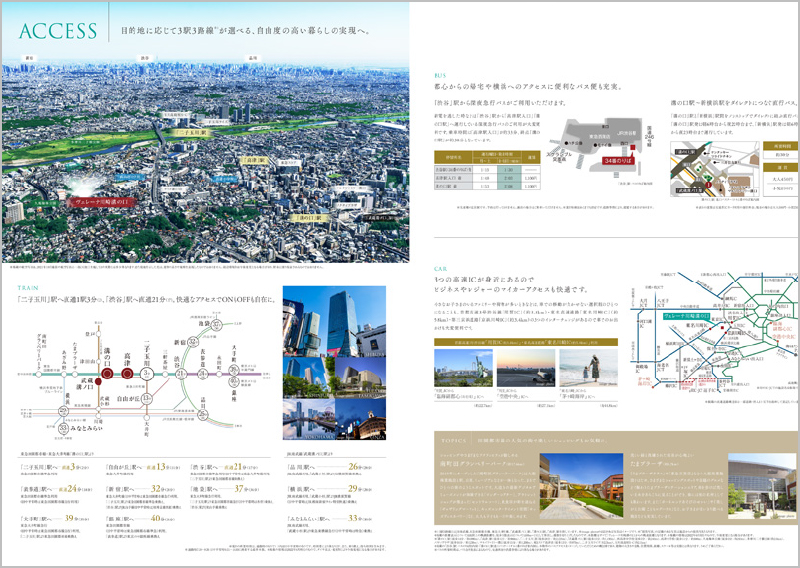Click the JR渋谷駅 label on the bus map

click(x=627, y=133)
